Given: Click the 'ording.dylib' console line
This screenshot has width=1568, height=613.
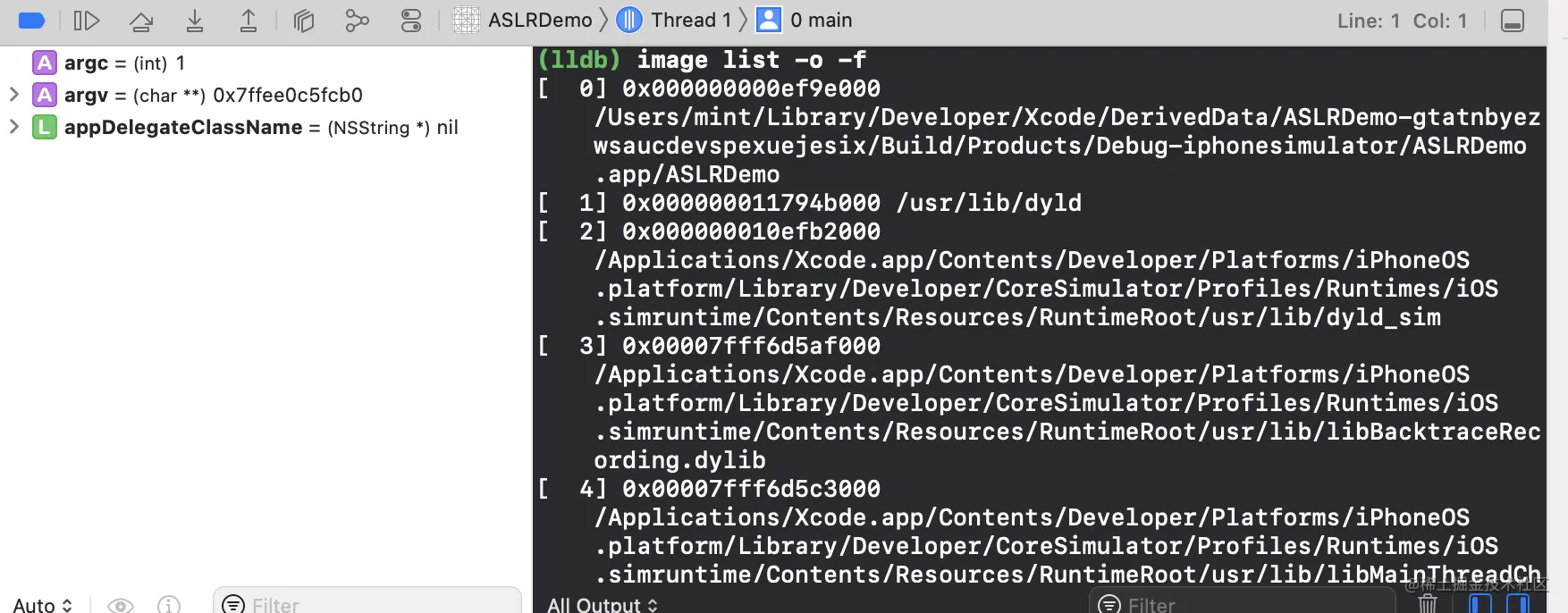Looking at the screenshot, I should (679, 460).
